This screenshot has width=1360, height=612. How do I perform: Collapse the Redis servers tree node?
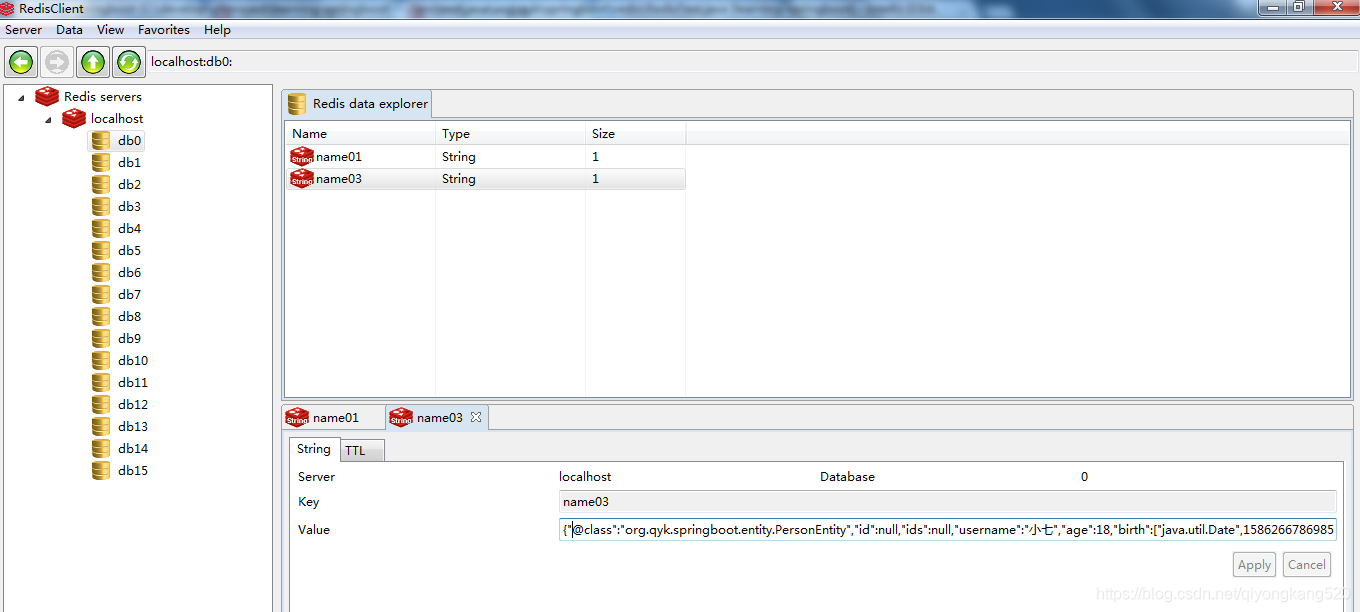point(21,97)
